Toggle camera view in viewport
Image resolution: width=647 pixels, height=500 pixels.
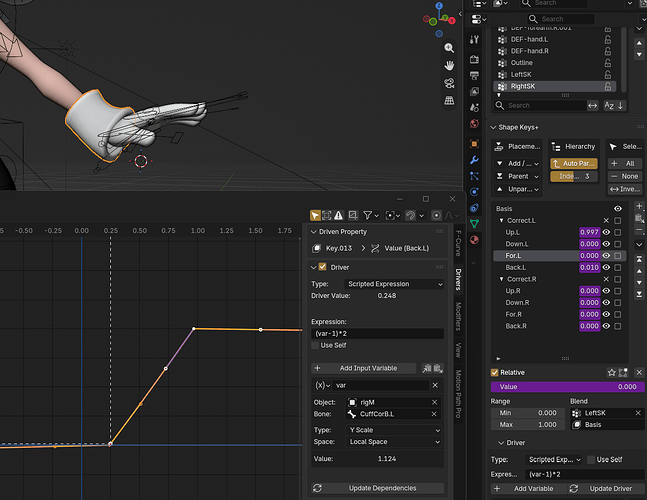[449, 83]
